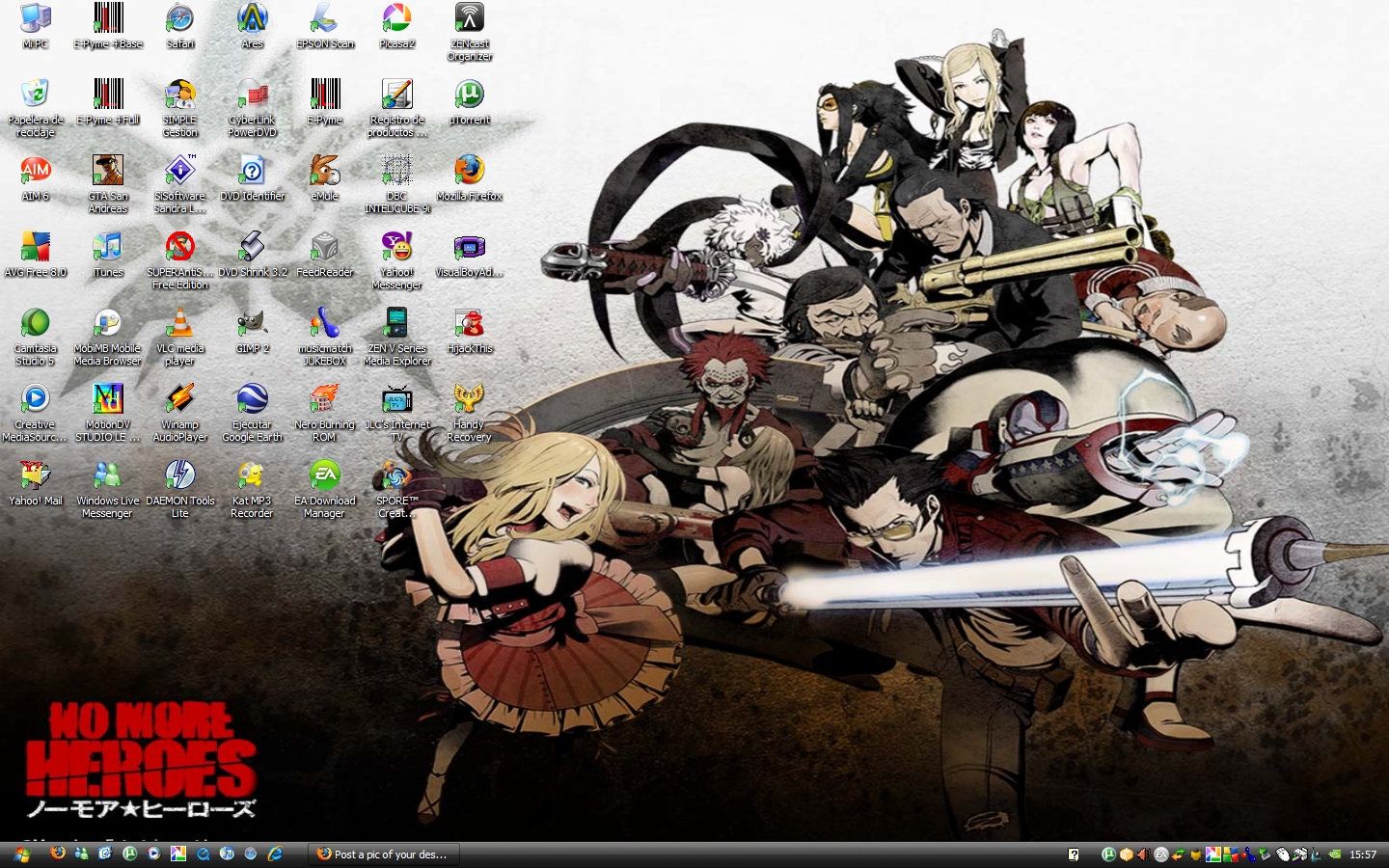Launch AVG Free 8.0 shortcut
Image resolution: width=1389 pixels, height=868 pixels.
[x=36, y=255]
